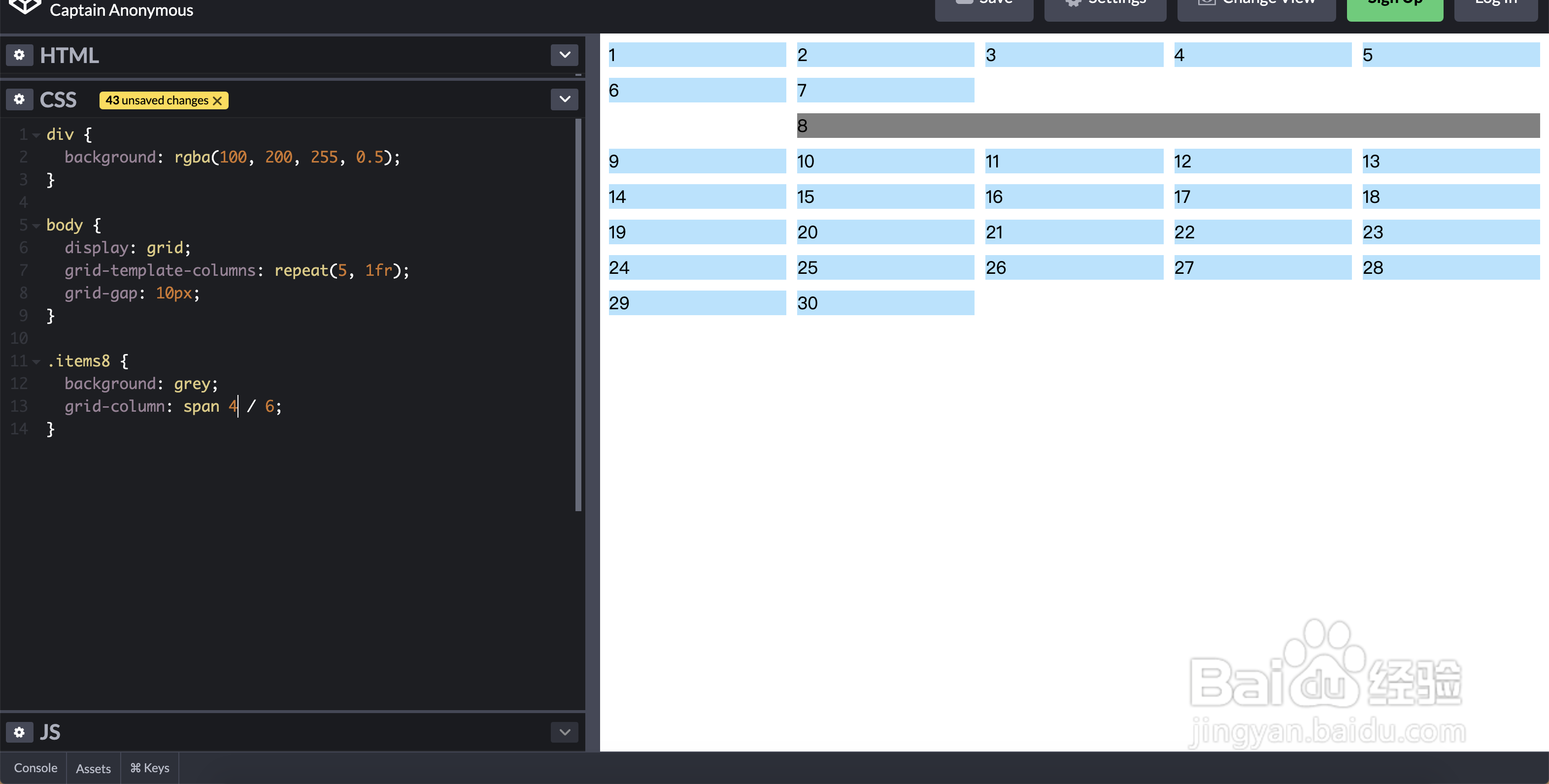Show the Keys shortcuts tab

tap(150, 768)
